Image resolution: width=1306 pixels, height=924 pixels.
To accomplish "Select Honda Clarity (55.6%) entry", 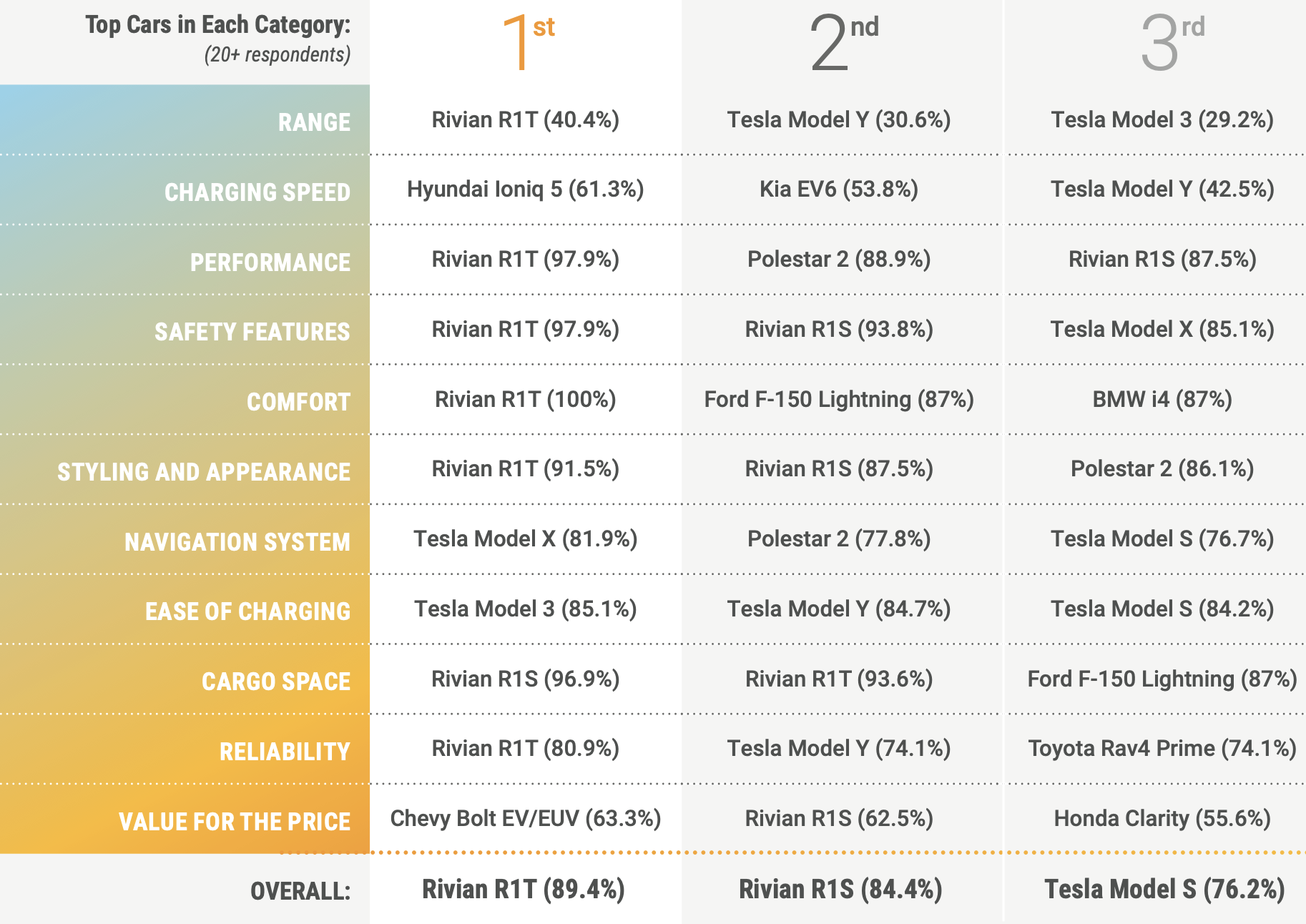I will [1162, 818].
